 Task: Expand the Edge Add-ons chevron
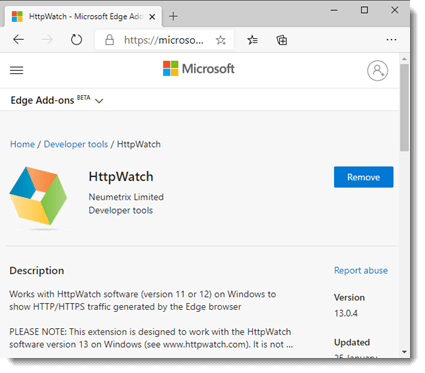tap(99, 101)
